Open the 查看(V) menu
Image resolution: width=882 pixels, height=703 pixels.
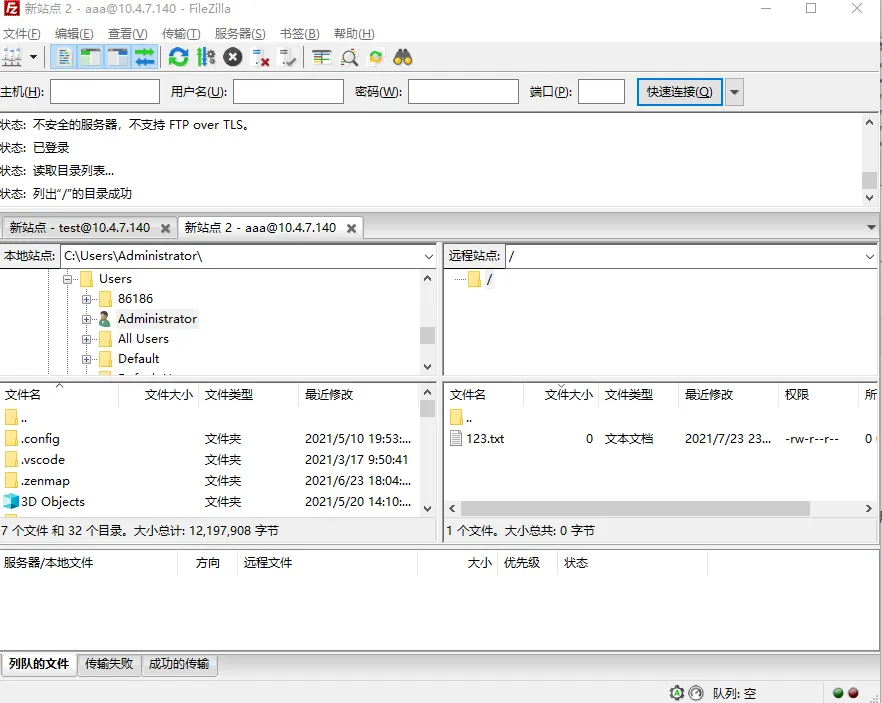128,34
